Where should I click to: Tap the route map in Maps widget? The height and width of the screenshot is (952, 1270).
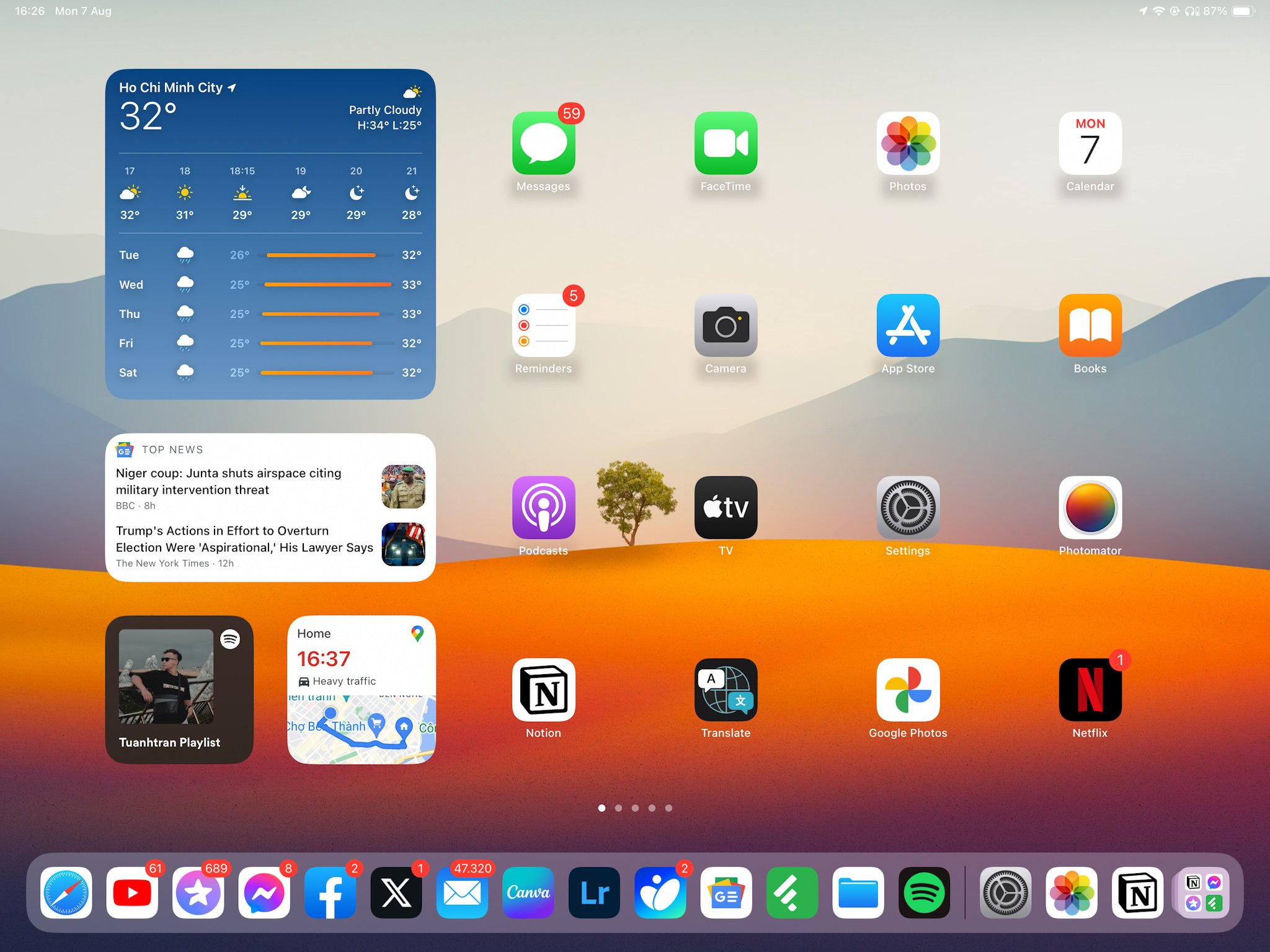(362, 729)
